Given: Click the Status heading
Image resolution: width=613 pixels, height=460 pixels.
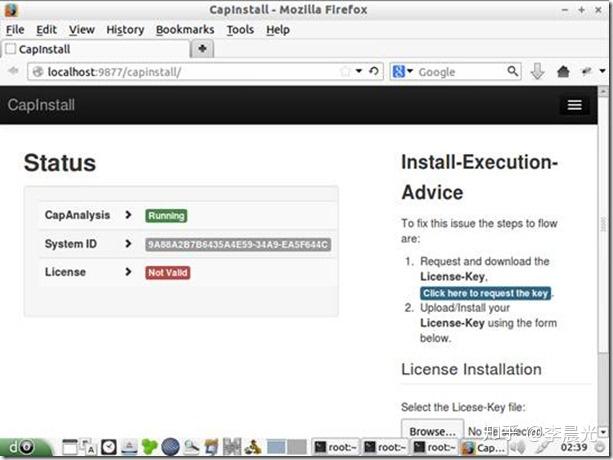Looking at the screenshot, I should click(x=60, y=163).
